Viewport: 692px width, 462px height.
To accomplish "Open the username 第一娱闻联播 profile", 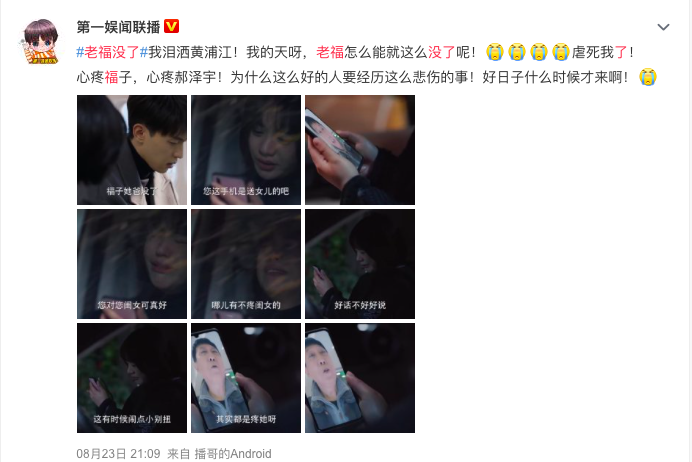I will click(x=118, y=27).
